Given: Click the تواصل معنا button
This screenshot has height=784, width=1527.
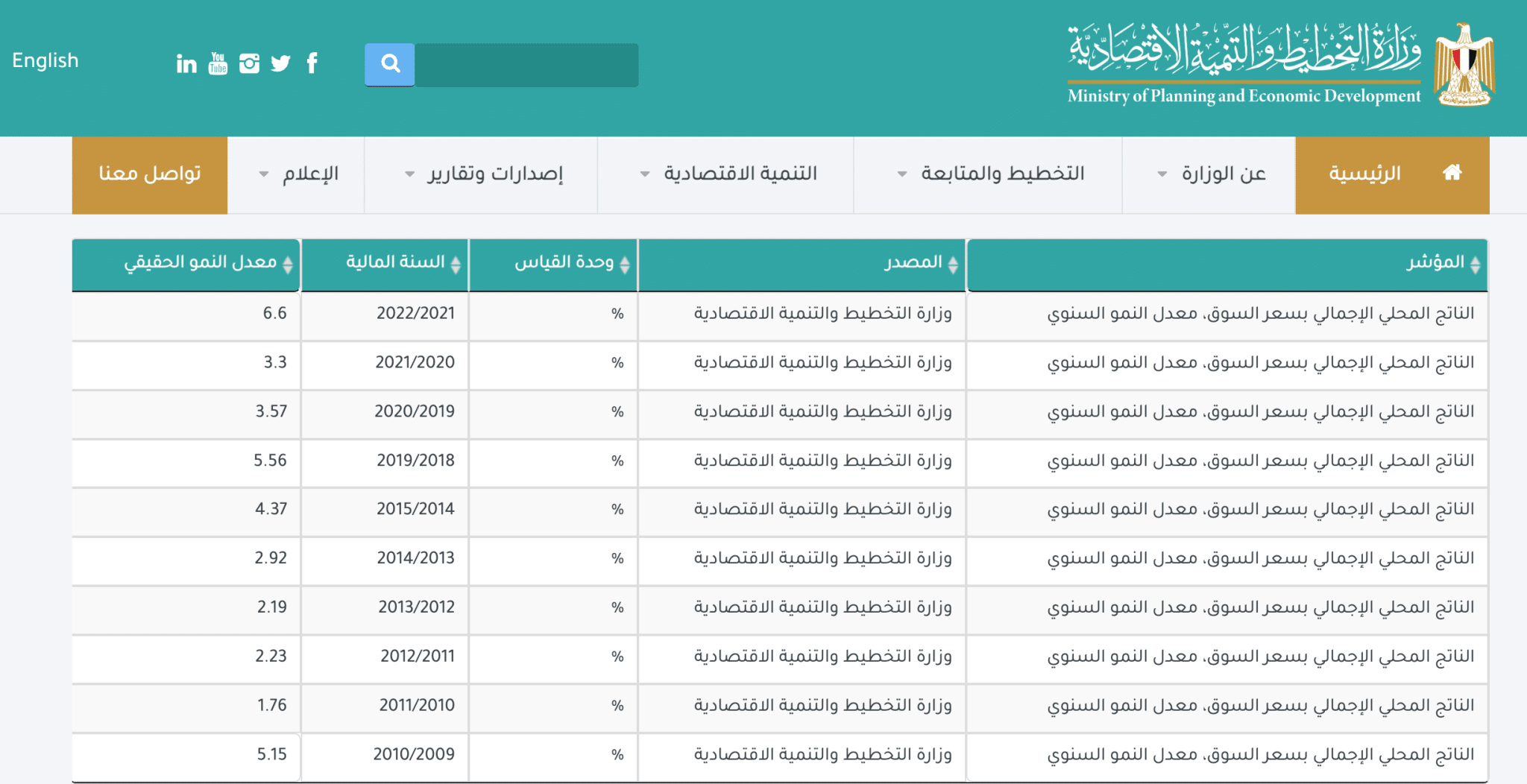Looking at the screenshot, I should point(149,172).
